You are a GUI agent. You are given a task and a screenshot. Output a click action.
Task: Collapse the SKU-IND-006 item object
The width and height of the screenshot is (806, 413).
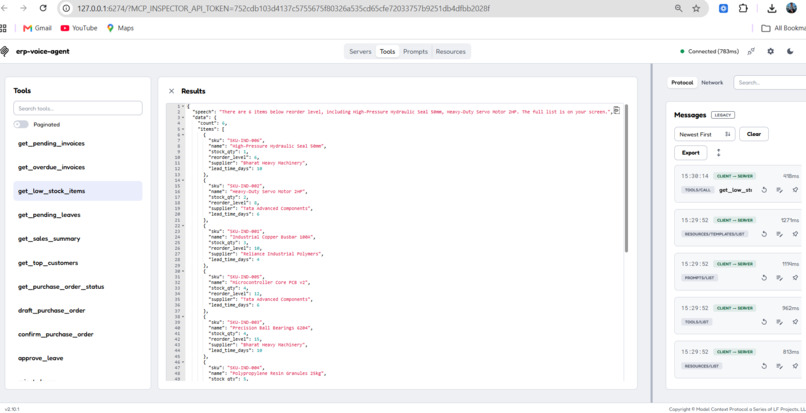pyautogui.click(x=184, y=135)
